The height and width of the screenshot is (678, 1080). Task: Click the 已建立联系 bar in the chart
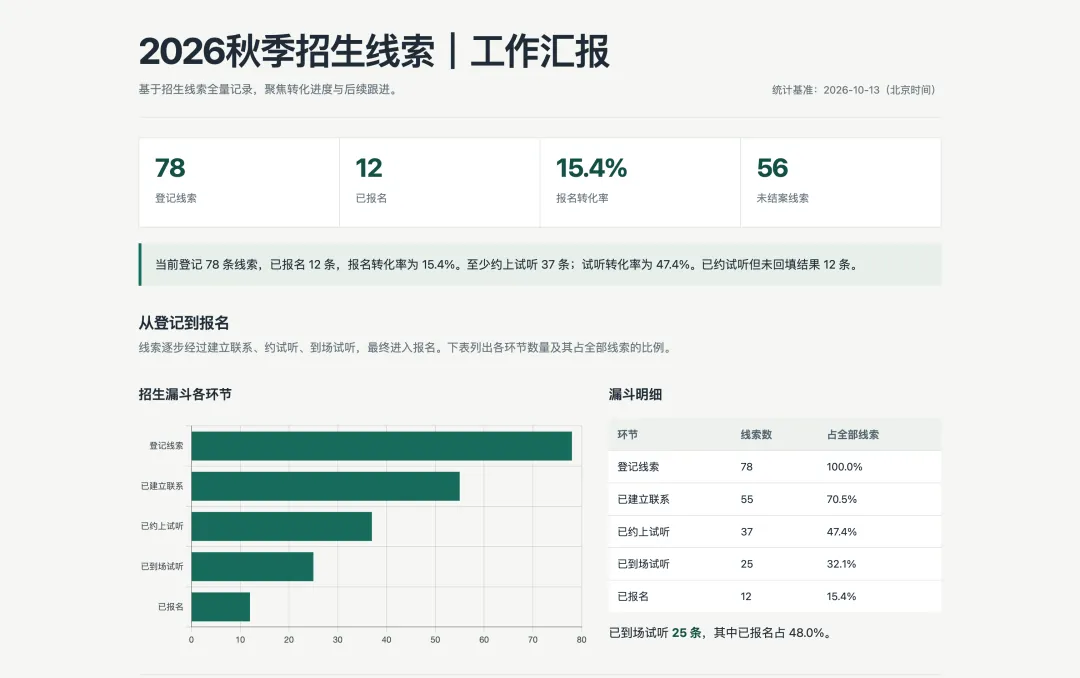coord(325,486)
